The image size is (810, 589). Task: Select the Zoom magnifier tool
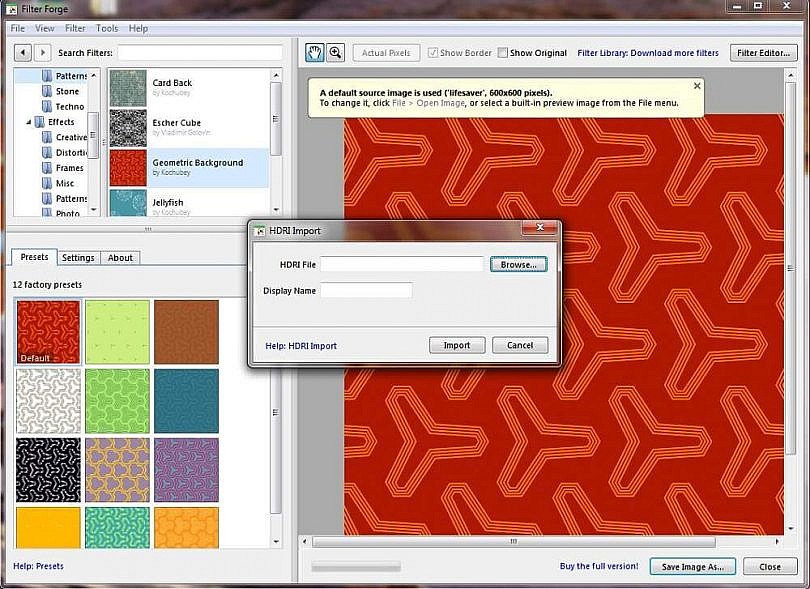click(x=335, y=53)
